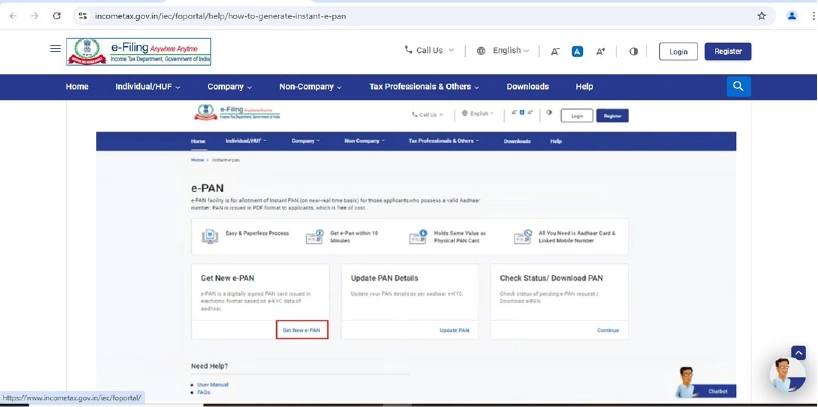Go to Home in the main navigation
818x407 pixels.
click(x=77, y=87)
